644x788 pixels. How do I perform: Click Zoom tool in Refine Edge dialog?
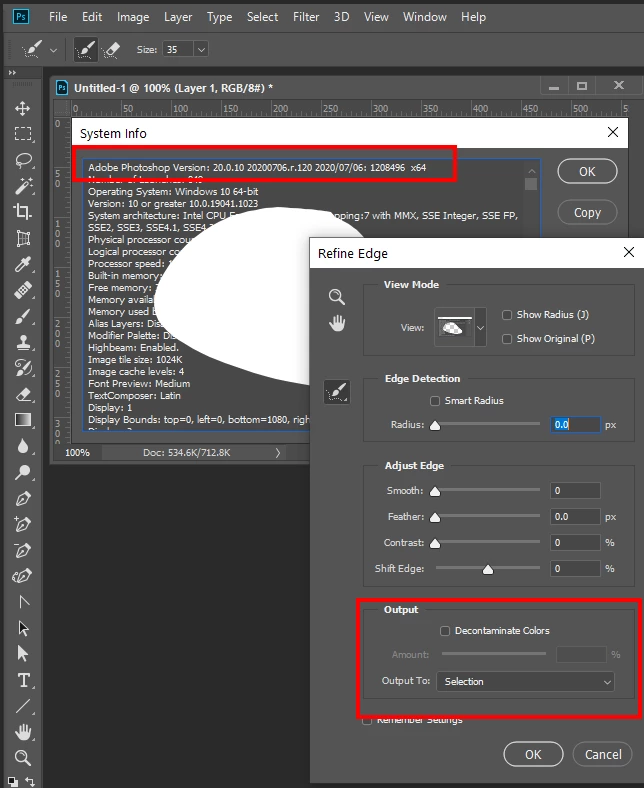click(337, 297)
